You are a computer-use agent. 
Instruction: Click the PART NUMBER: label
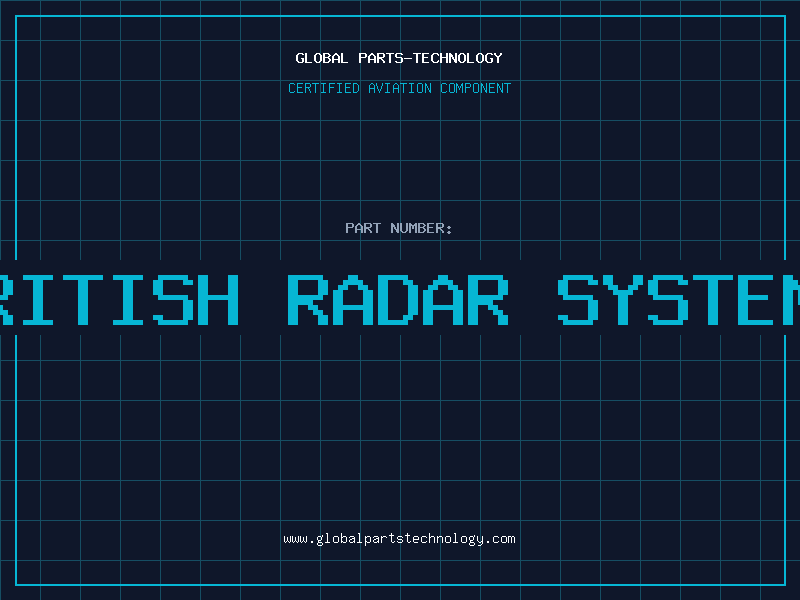[x=399, y=228]
